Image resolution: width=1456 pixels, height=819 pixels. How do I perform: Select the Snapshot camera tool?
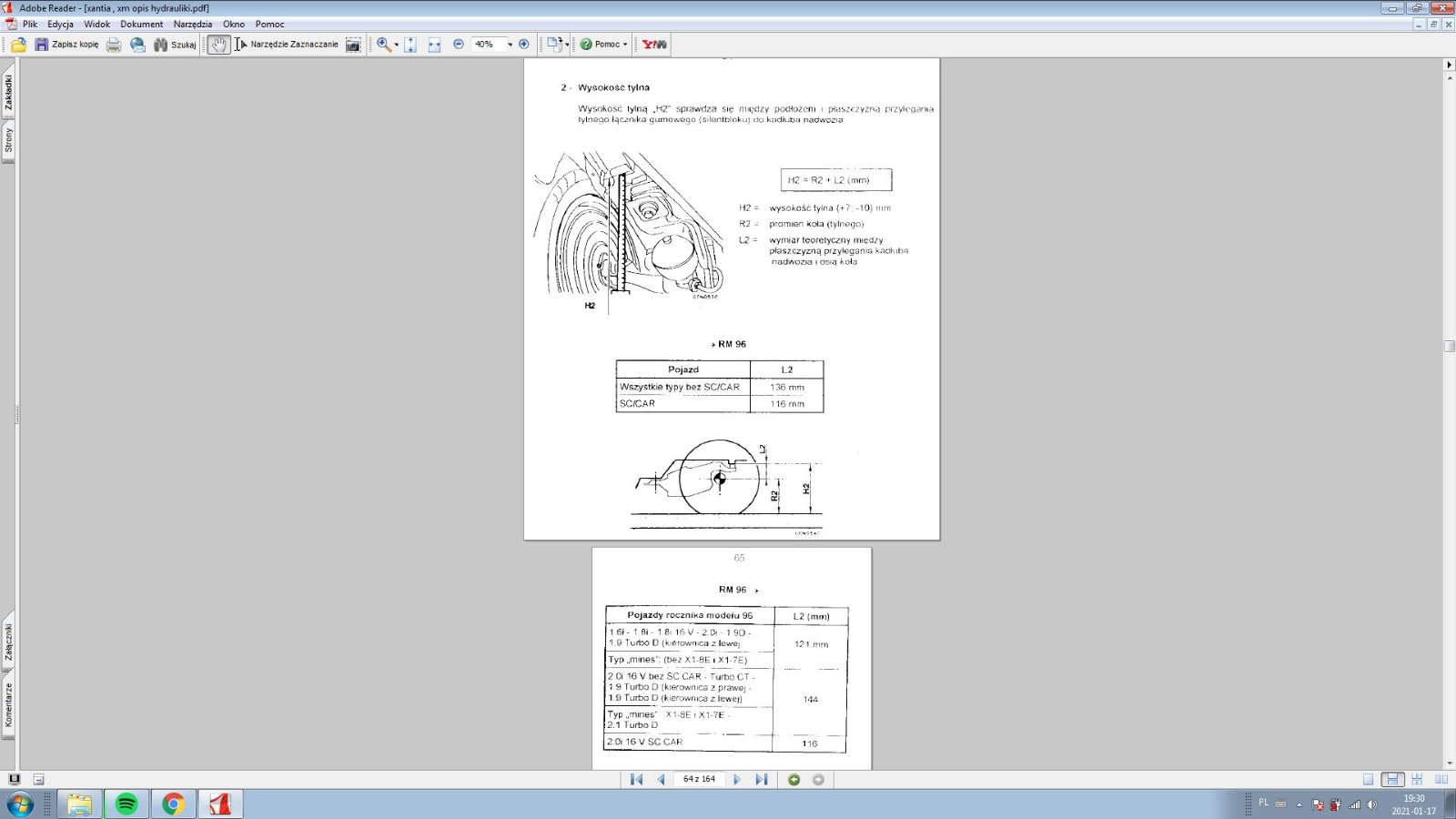(x=353, y=44)
